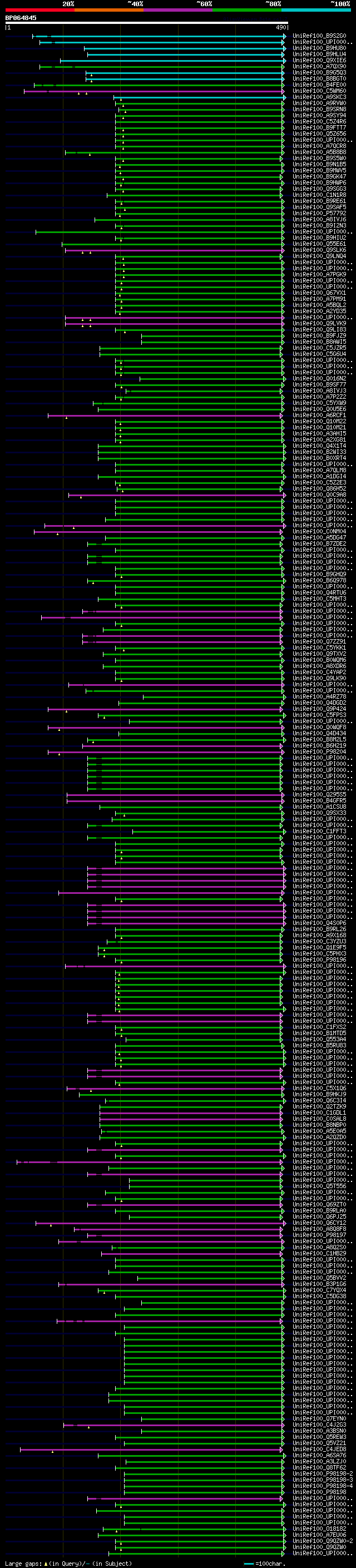
Task: Select the hit label UniRef100_Q86H52
Action: tap(319, 488)
